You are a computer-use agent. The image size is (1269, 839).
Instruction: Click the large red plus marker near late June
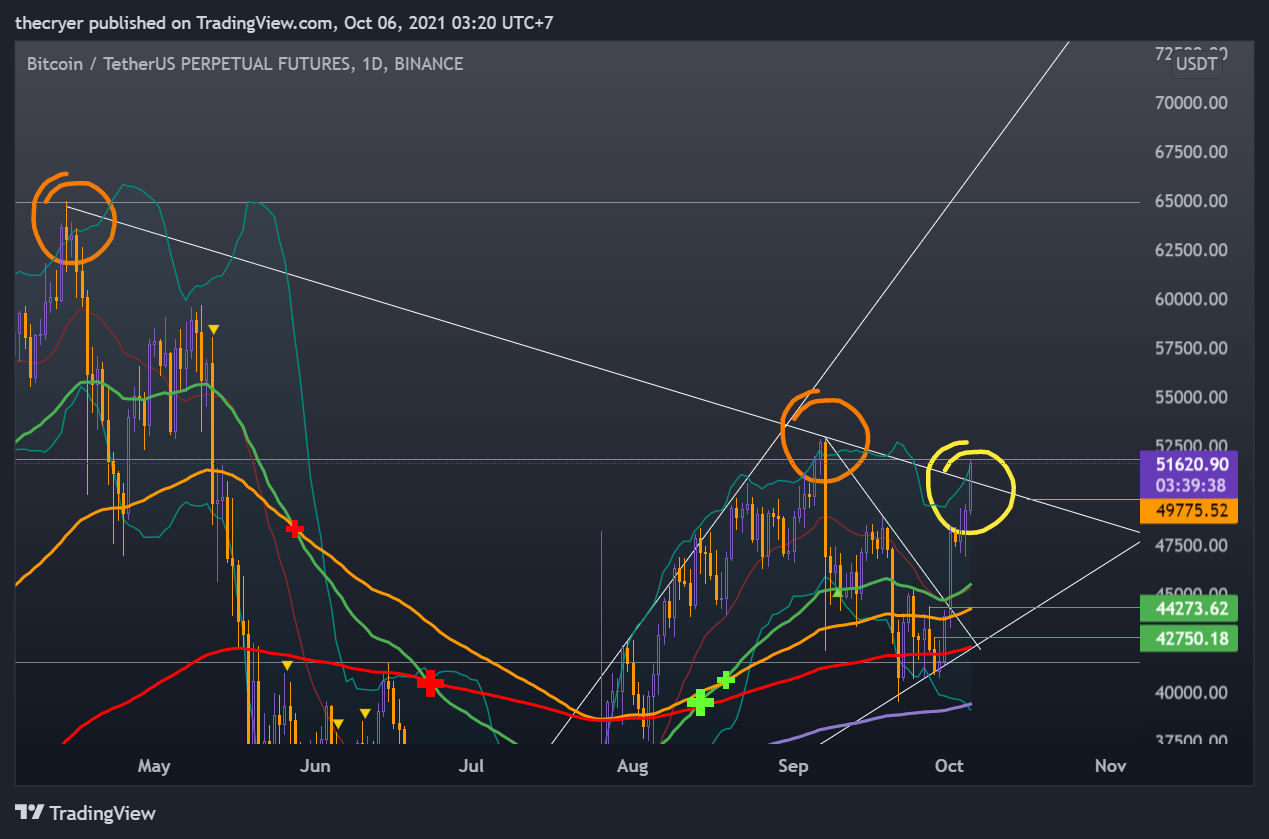pos(430,684)
